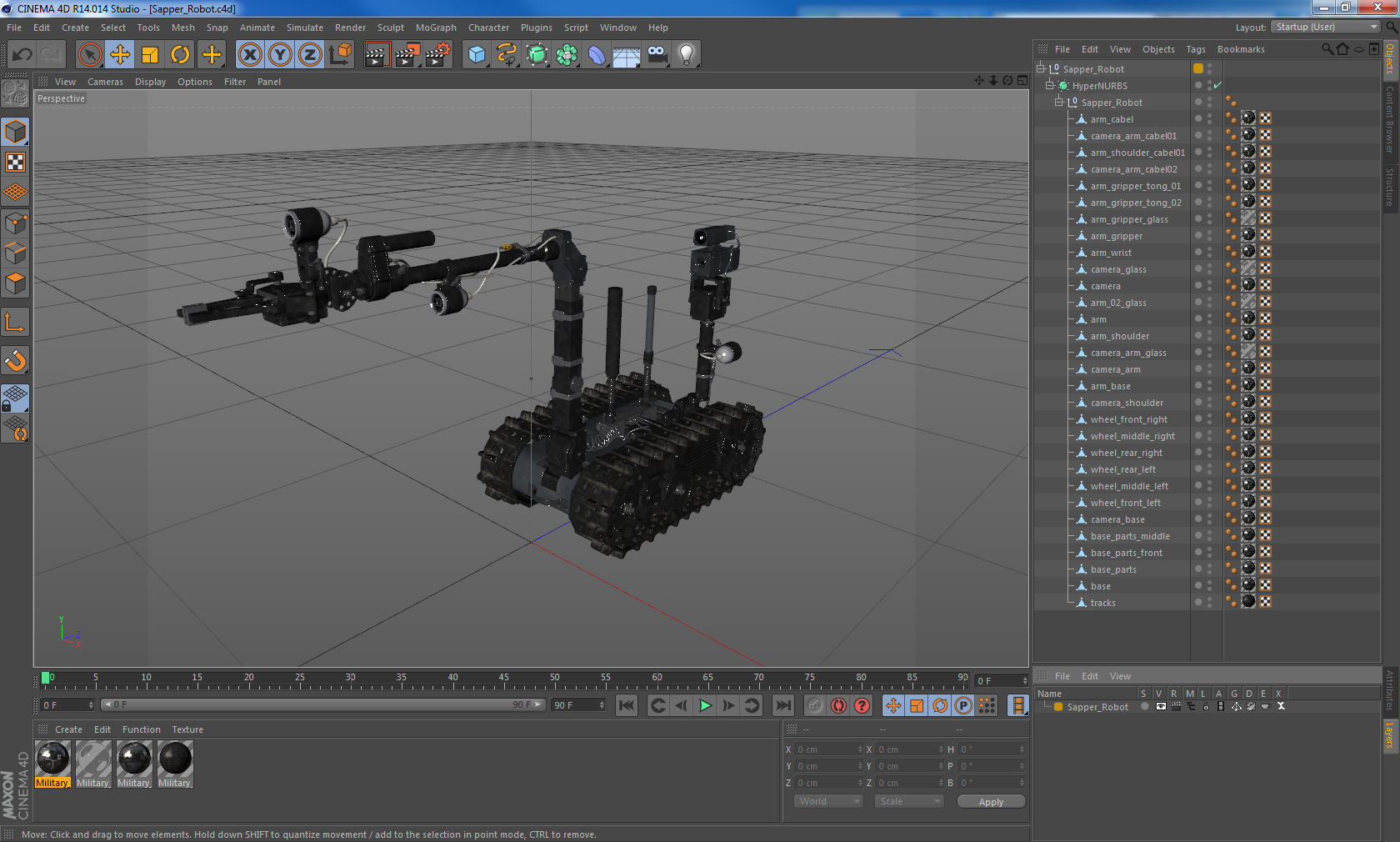Open the Simulate menu
Viewport: 1400px width, 842px height.
pos(304,28)
